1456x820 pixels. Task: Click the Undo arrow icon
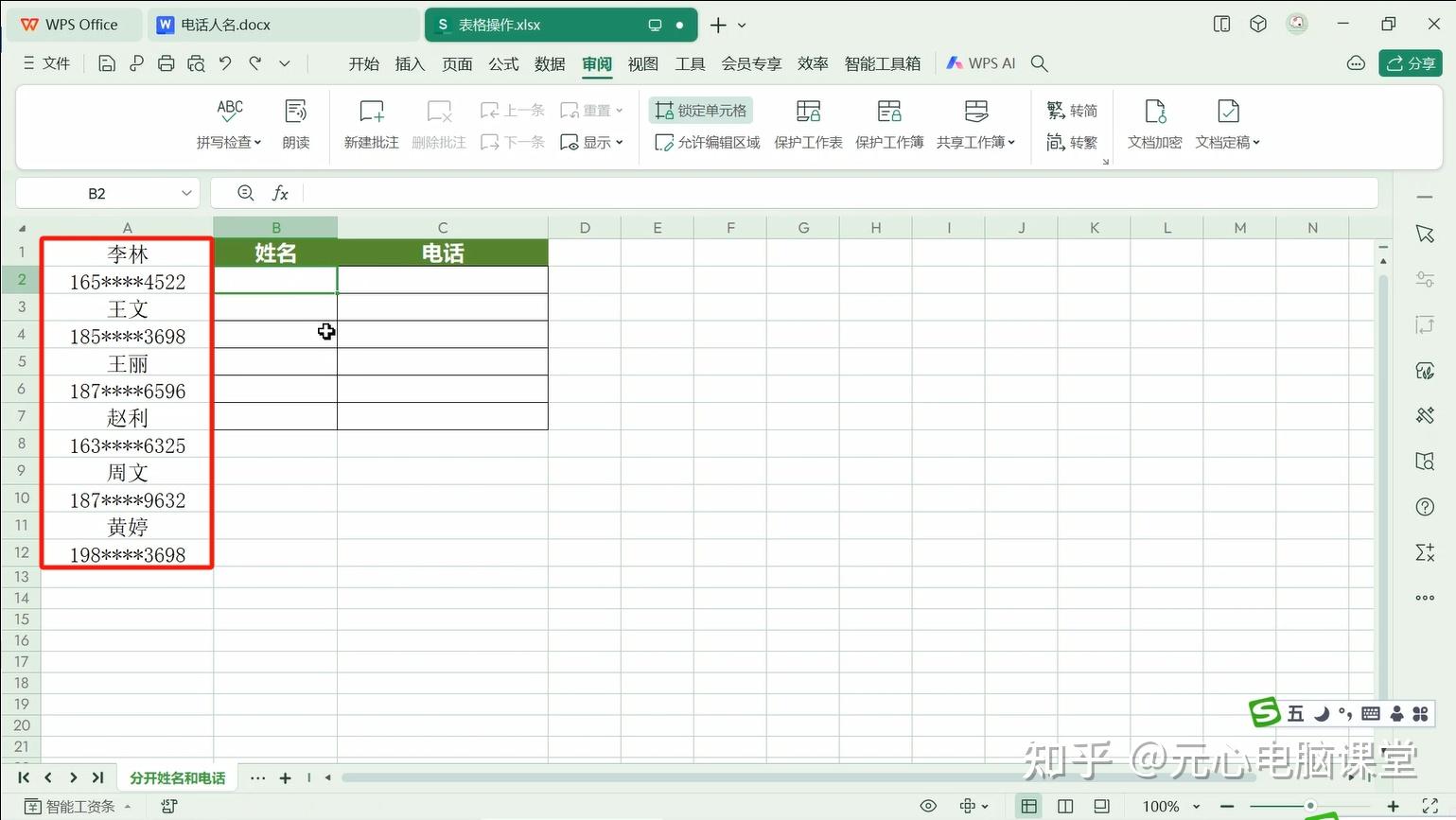click(x=225, y=63)
